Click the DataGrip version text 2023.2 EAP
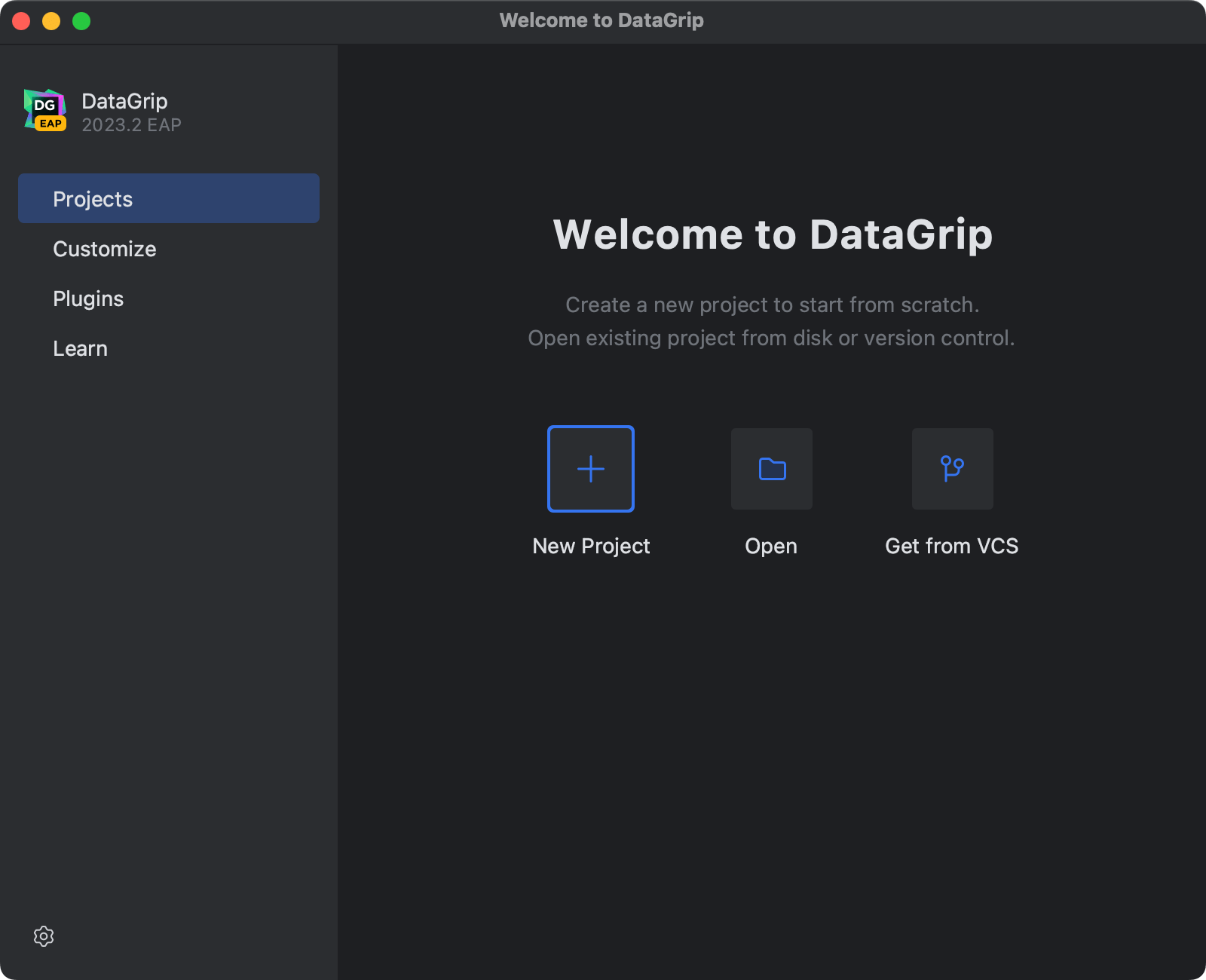 130,124
